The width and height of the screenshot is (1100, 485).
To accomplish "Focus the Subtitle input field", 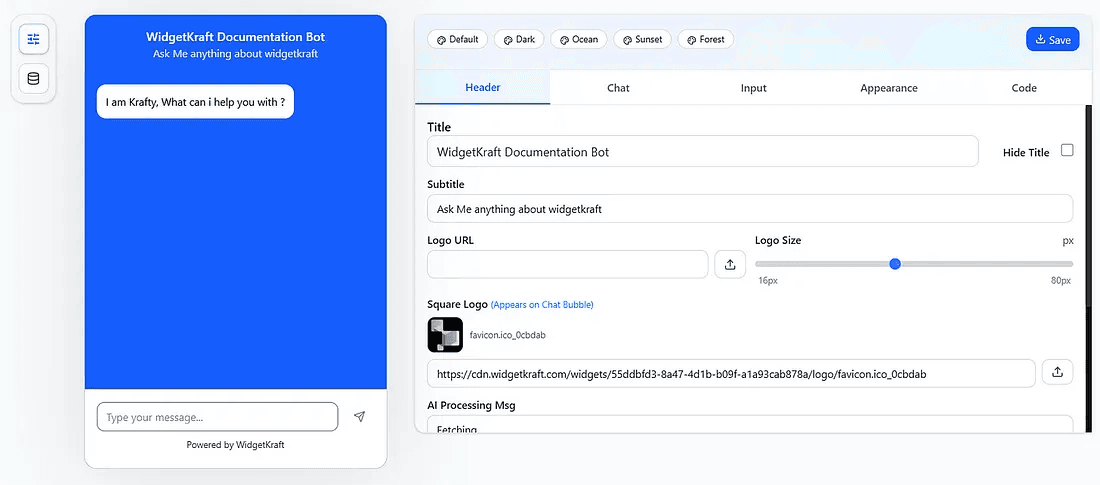I will pos(750,208).
